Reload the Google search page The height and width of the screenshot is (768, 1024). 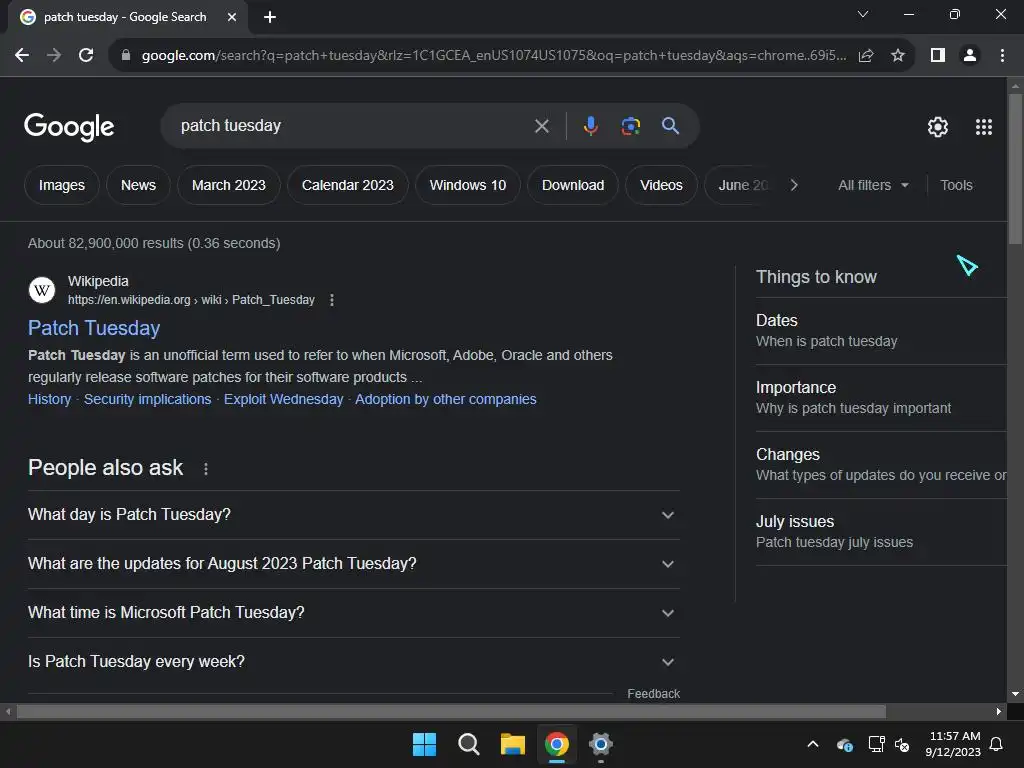(86, 56)
